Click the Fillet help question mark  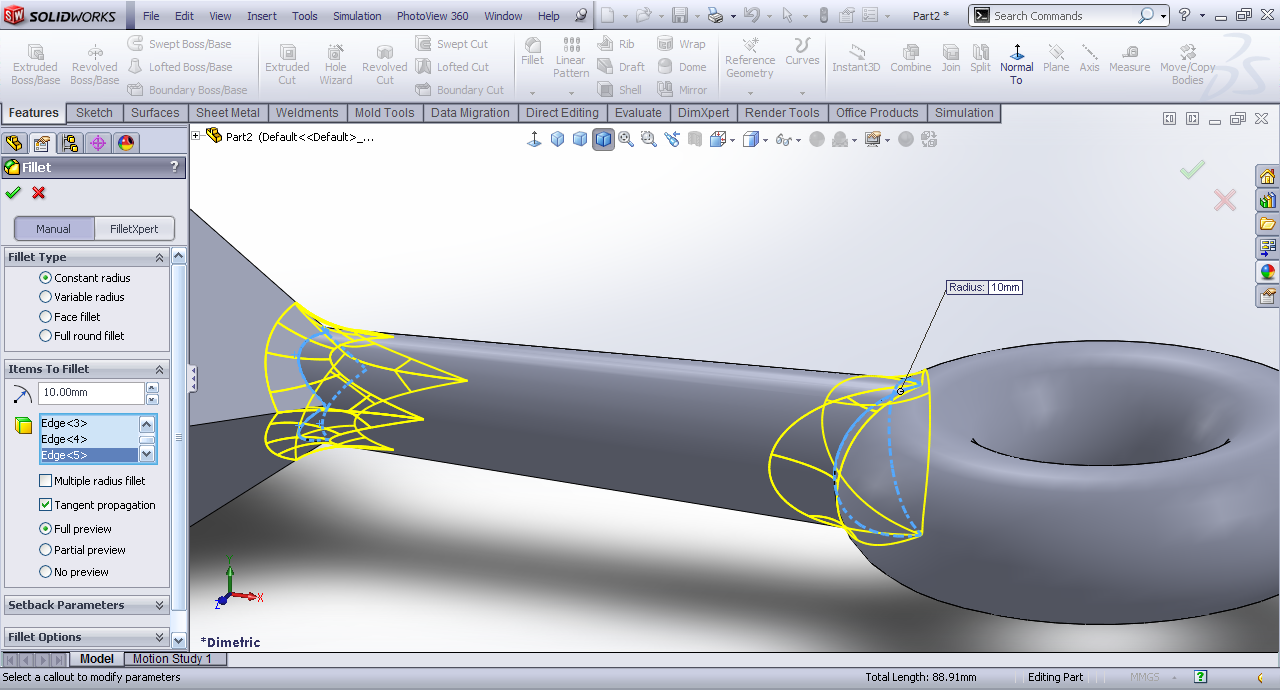tap(174, 167)
